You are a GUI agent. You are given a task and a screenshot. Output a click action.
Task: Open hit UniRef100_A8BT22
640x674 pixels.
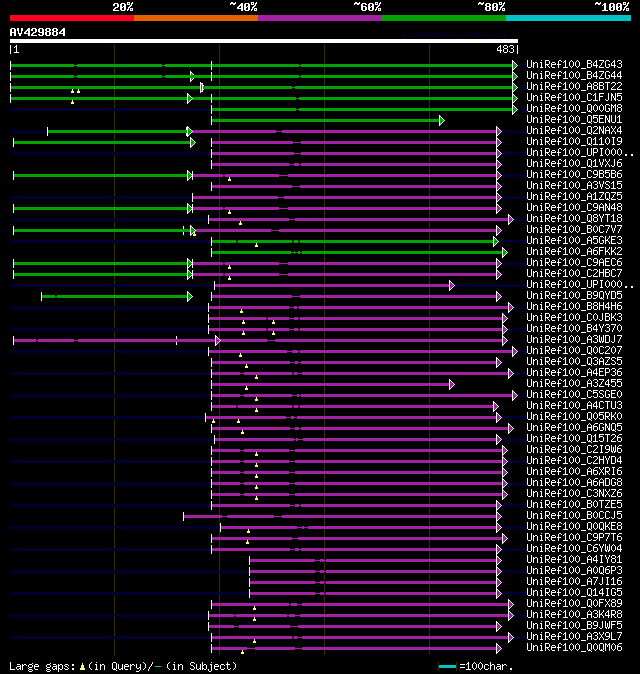click(x=574, y=86)
